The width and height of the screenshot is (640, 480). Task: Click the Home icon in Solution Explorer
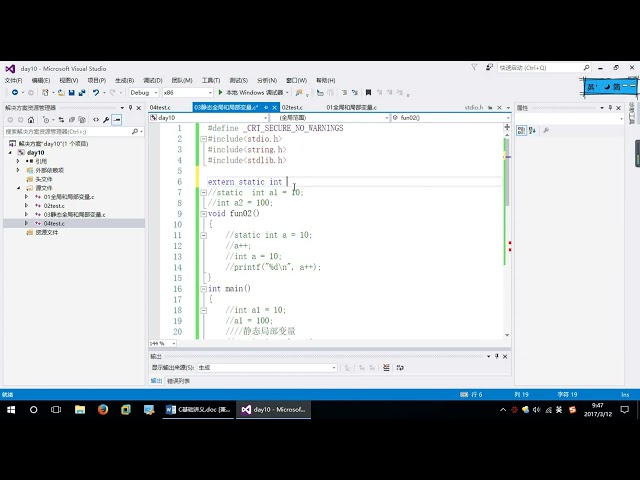click(x=31, y=120)
